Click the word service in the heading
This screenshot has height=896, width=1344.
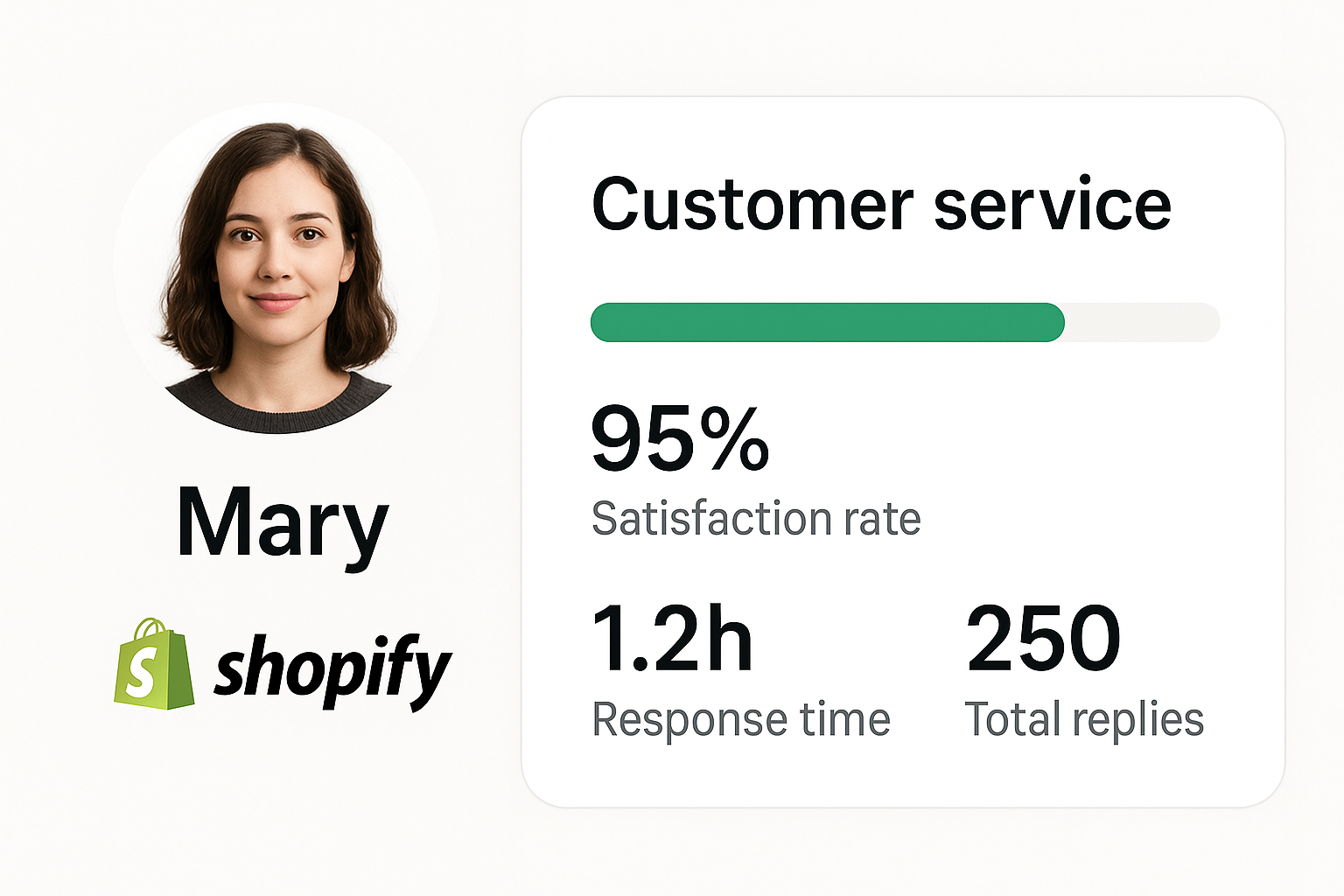coord(1052,206)
